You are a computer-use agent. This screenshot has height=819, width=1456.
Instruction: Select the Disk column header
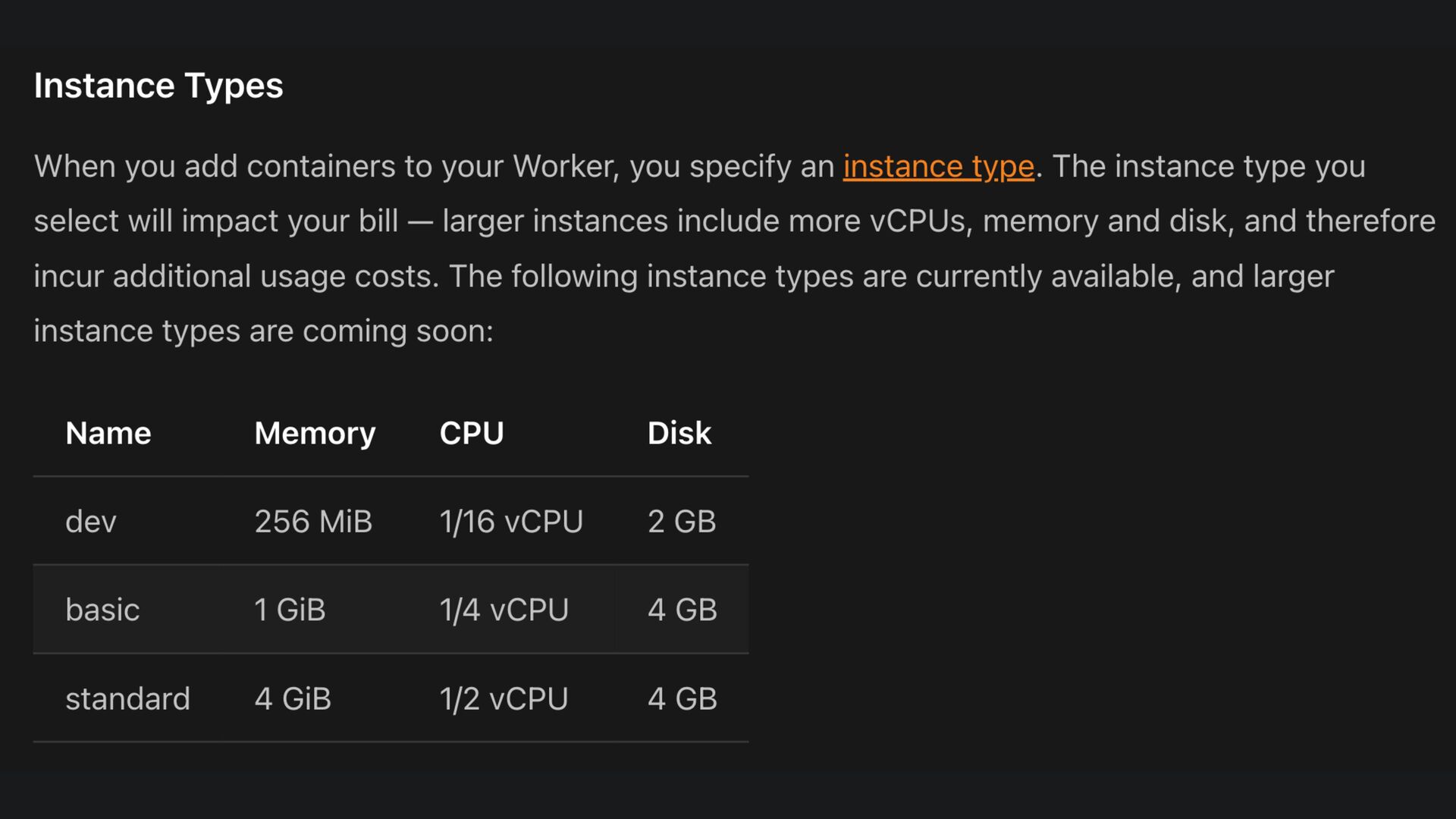pyautogui.click(x=679, y=433)
